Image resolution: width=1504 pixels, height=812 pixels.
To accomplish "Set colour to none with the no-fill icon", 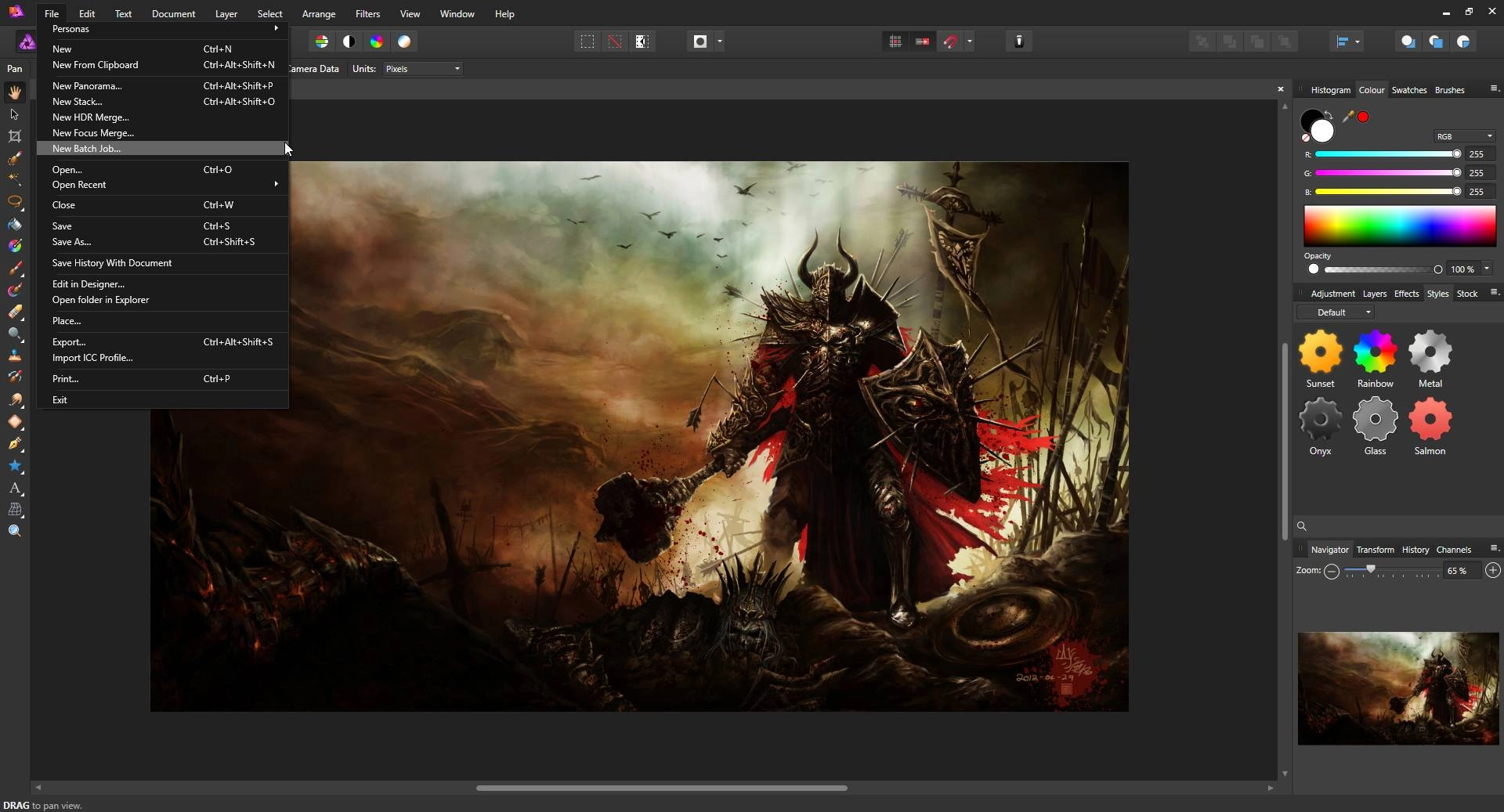I will click(x=1306, y=138).
